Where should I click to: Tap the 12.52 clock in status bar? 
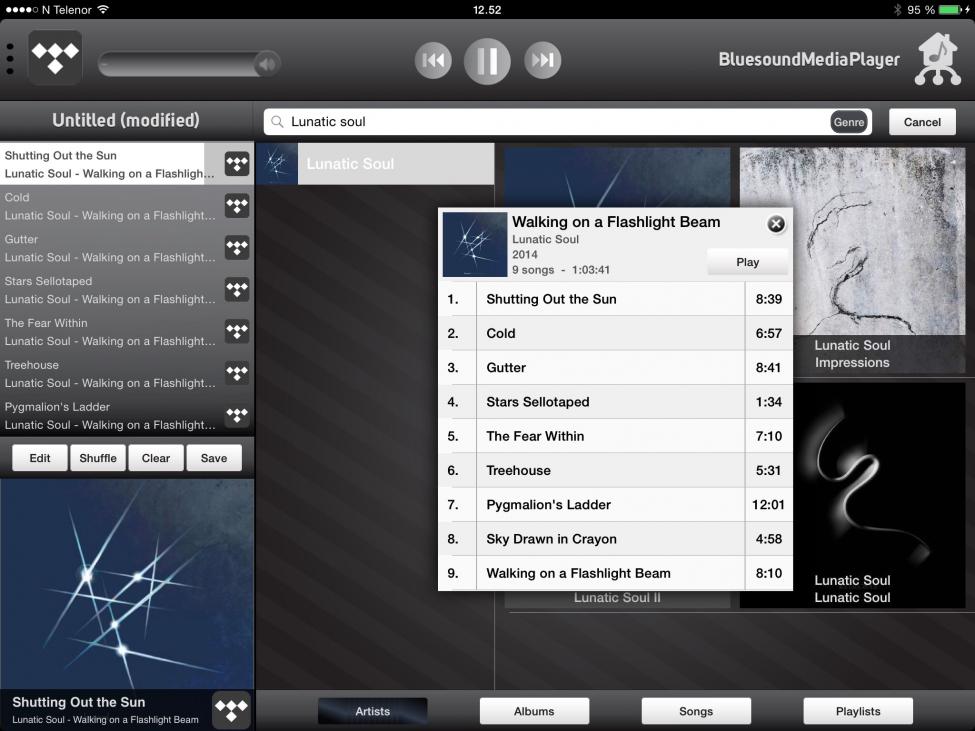pos(487,9)
